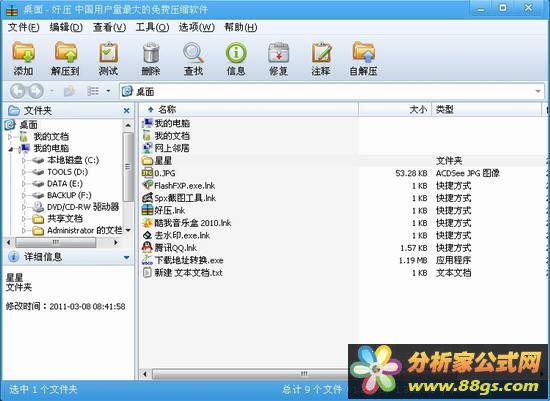This screenshot has height=401, width=550.
Task: Select 去水印.exe.lnk shortcut
Action: coord(182,235)
